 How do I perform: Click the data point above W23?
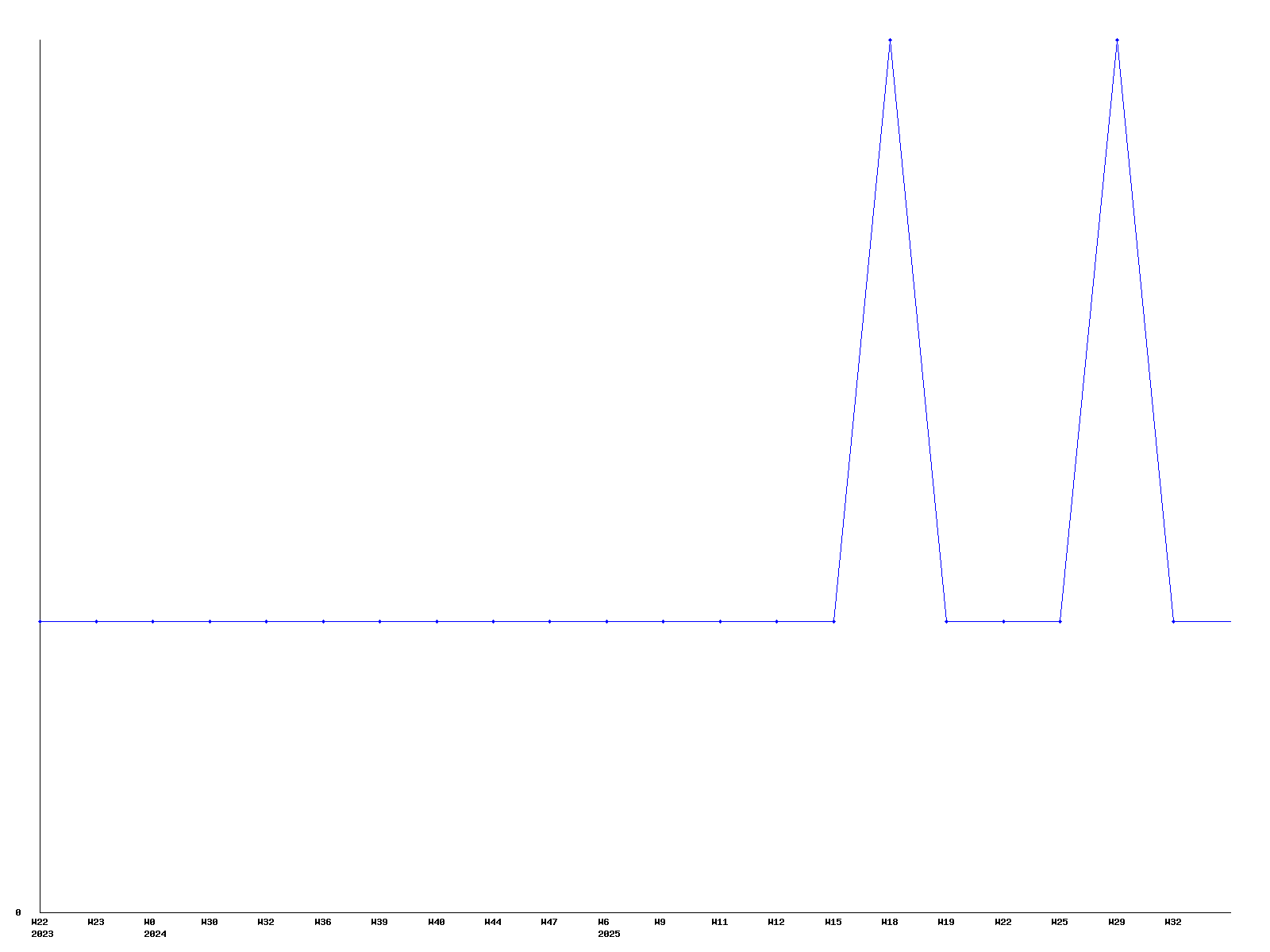96,621
